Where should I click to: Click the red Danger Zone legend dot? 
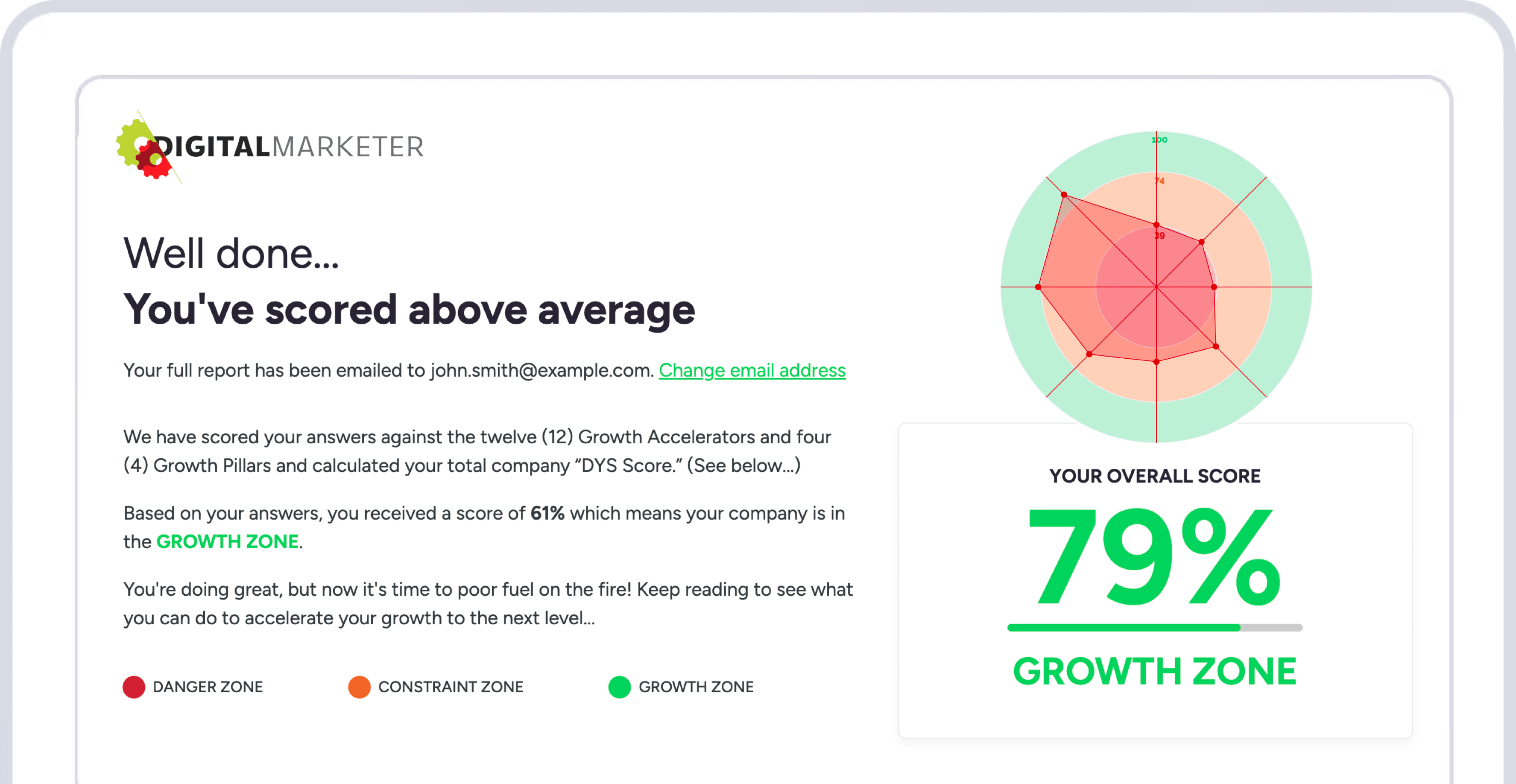click(134, 687)
